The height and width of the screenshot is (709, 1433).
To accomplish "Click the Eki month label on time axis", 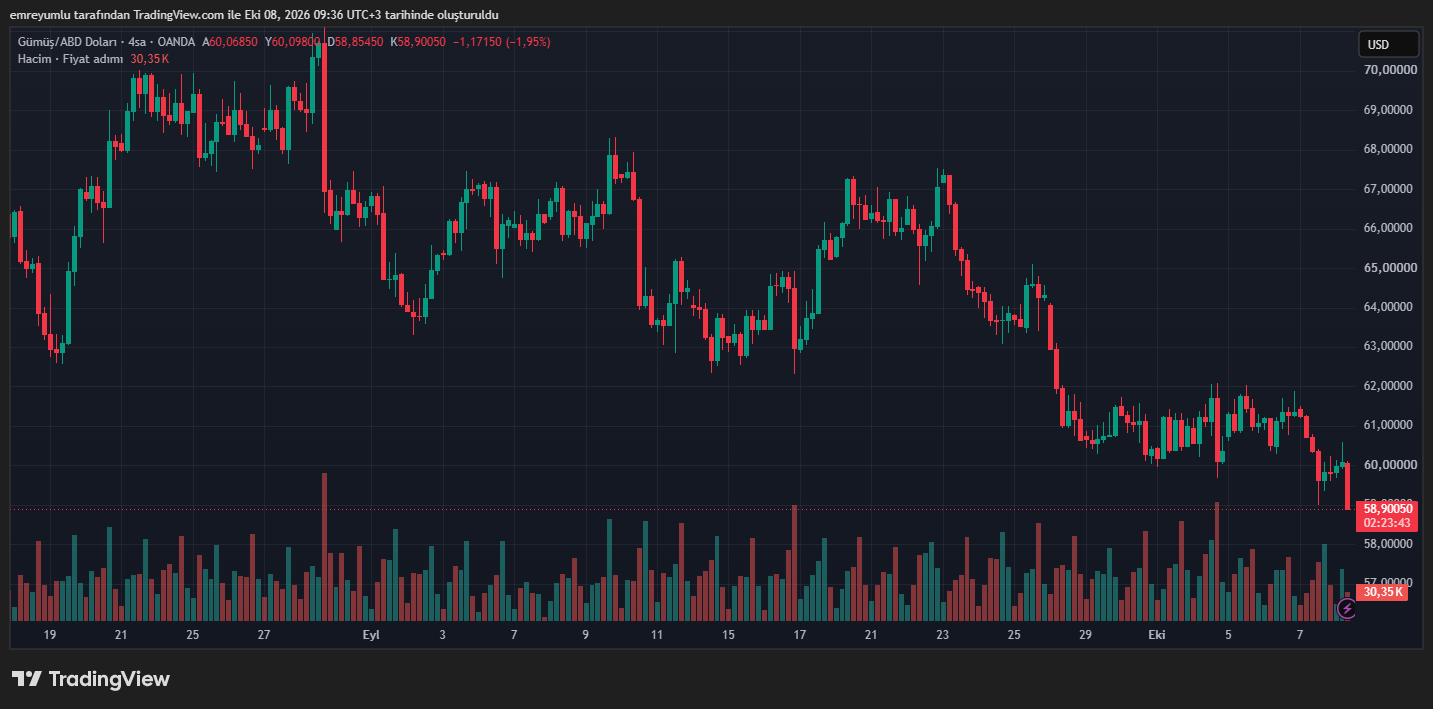I will coord(1157,635).
